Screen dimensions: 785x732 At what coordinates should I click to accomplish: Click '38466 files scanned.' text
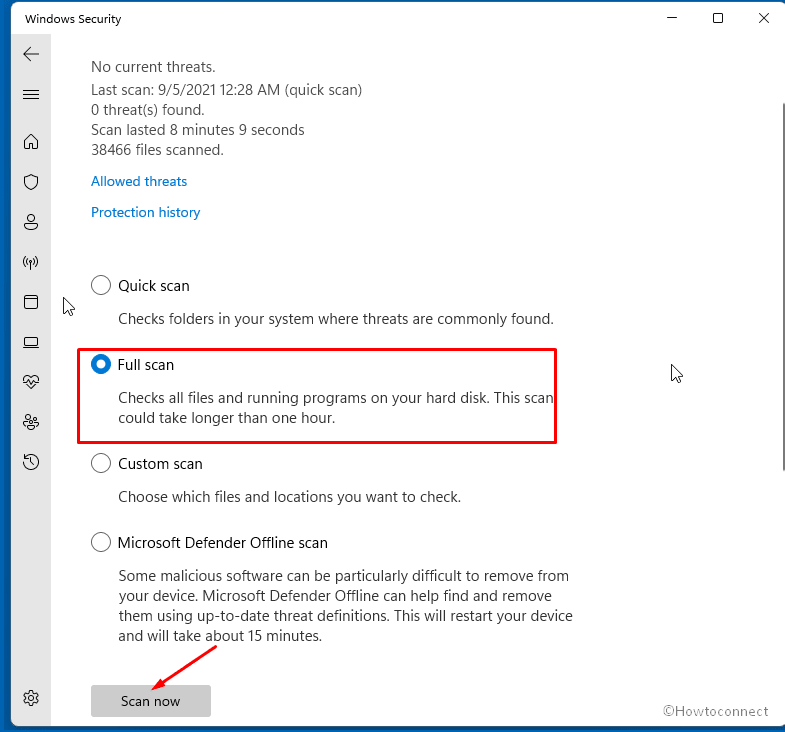click(157, 150)
